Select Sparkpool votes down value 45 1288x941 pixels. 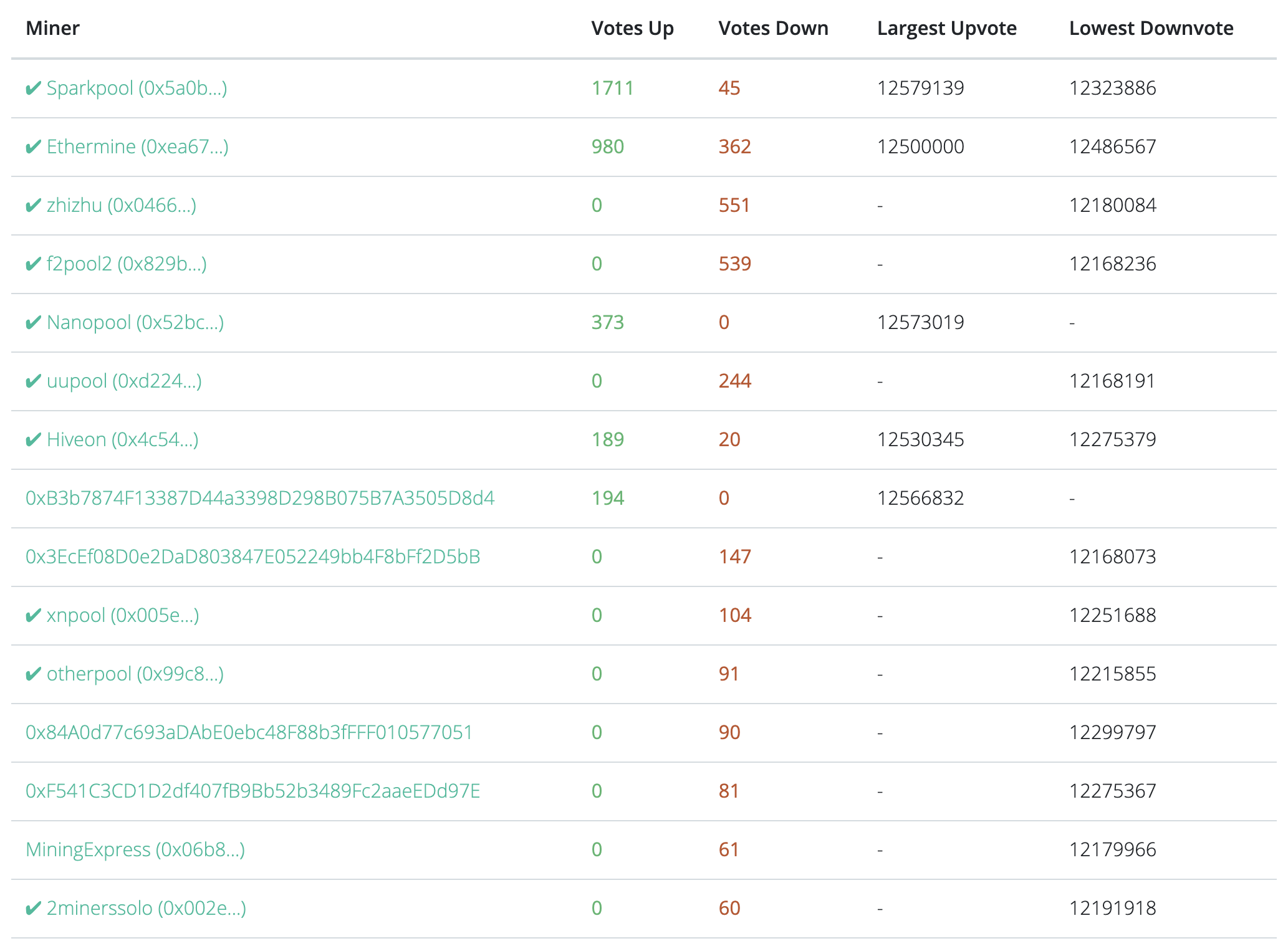(x=729, y=88)
